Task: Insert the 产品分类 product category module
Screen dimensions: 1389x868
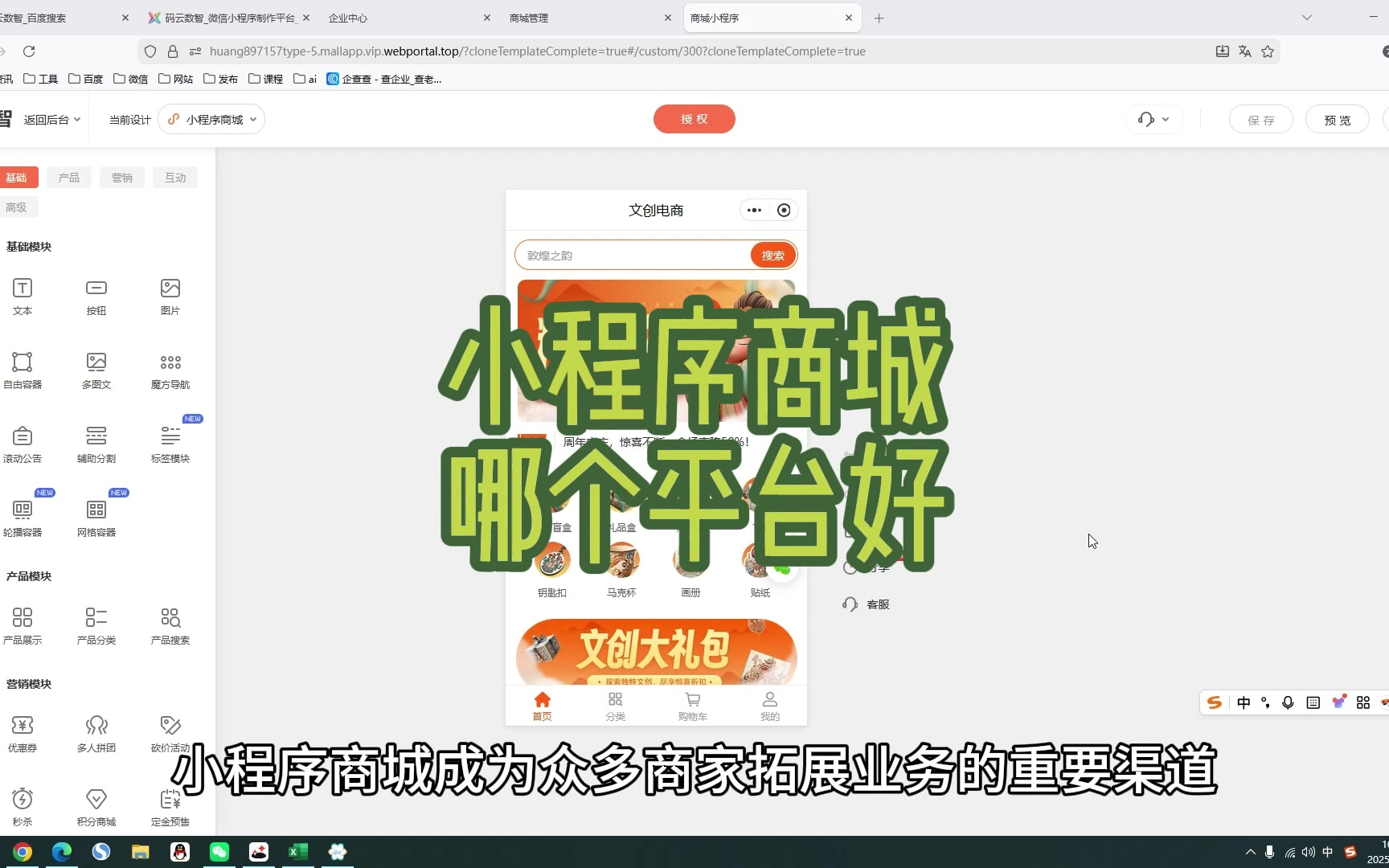Action: point(96,626)
